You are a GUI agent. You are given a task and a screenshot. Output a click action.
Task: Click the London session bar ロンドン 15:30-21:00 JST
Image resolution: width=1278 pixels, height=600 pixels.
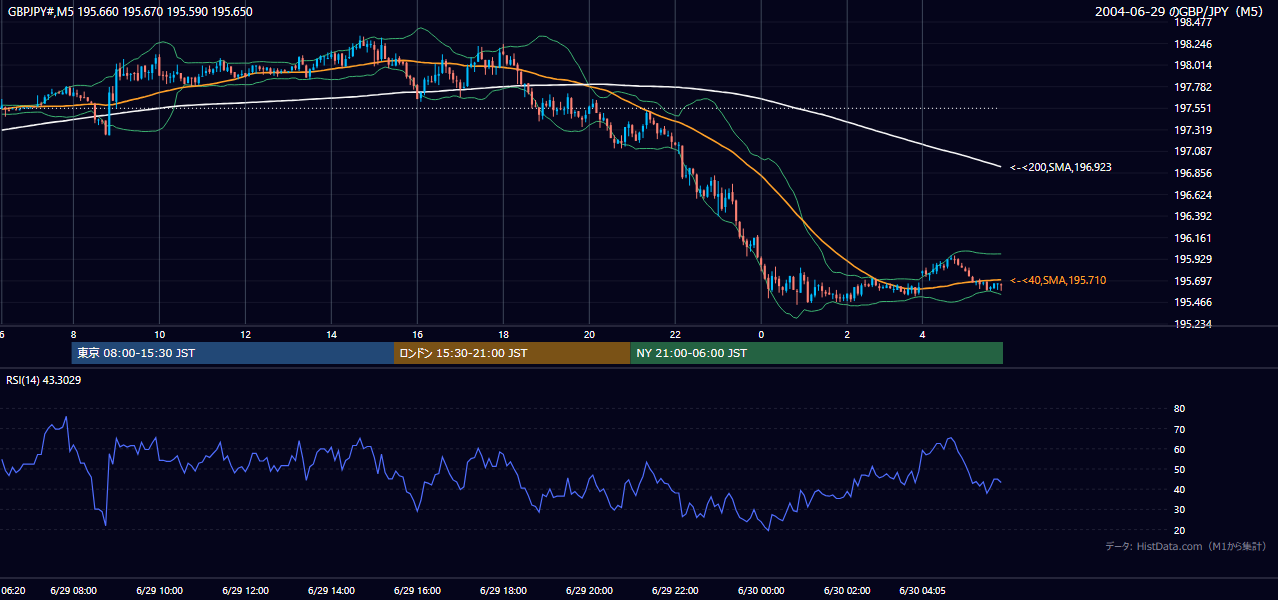pyautogui.click(x=512, y=353)
